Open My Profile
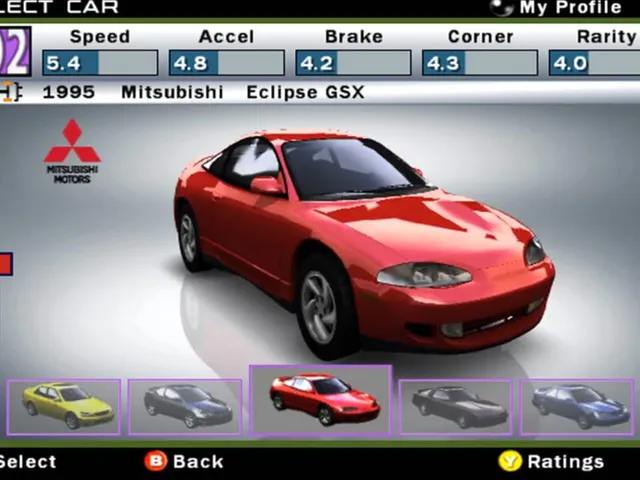This screenshot has width=640, height=480. (570, 7)
